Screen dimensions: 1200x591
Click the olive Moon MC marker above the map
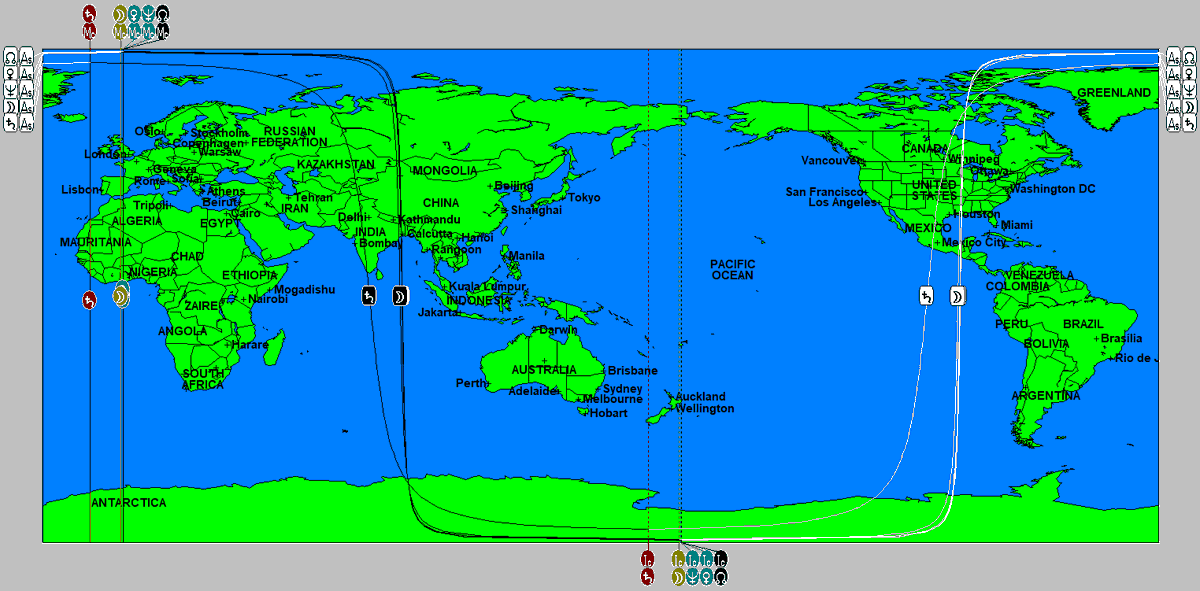coord(120,22)
